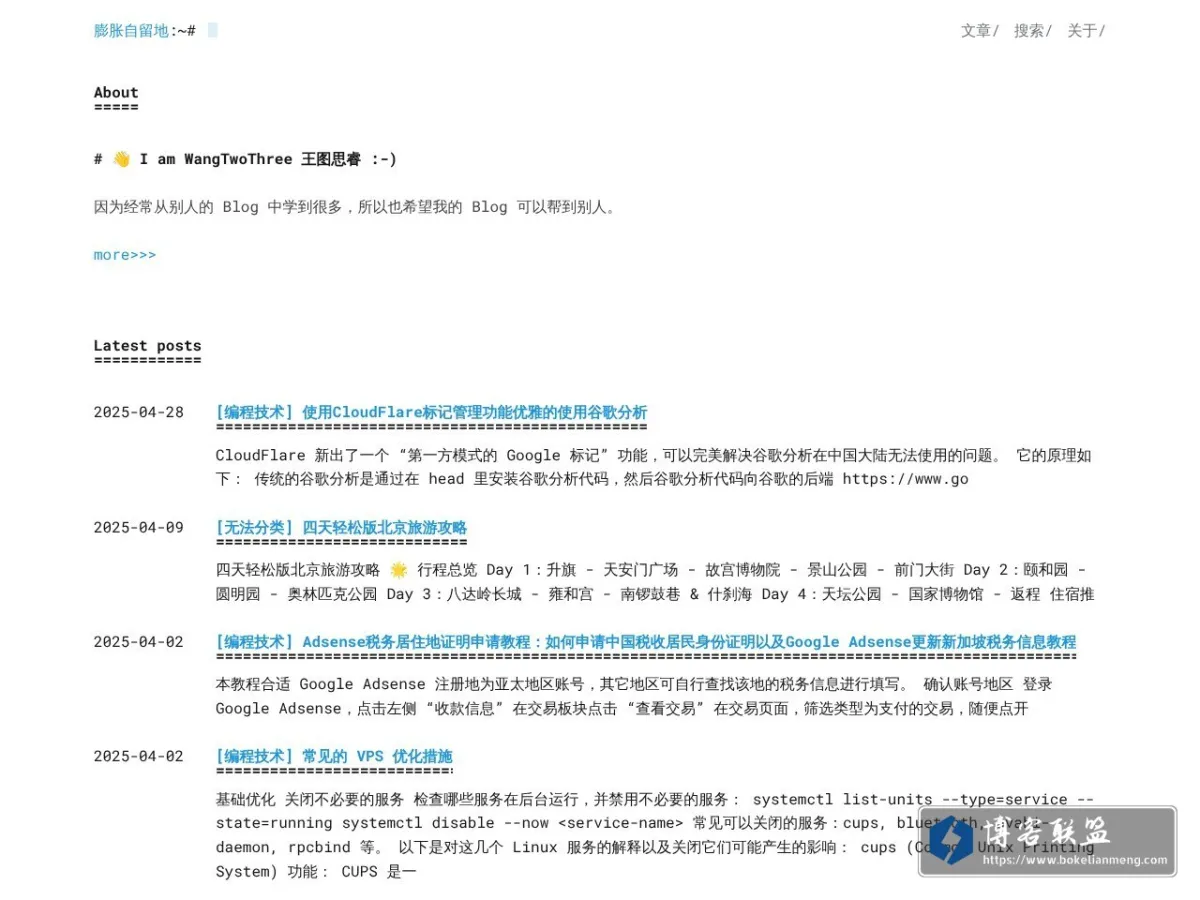
Task: Click the blinking terminal cursor block beside the title
Action: (x=213, y=30)
